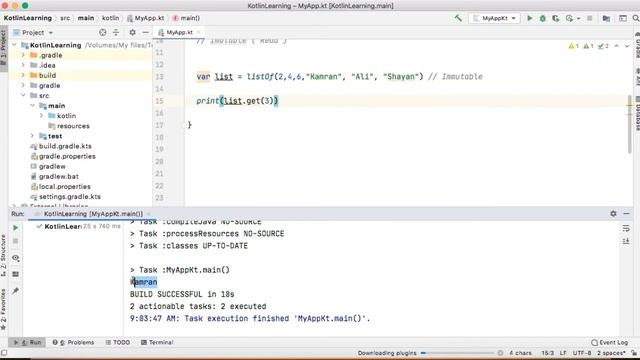640x360 pixels.
Task: Click warnings indicator in editor corner
Action: (x=573, y=46)
